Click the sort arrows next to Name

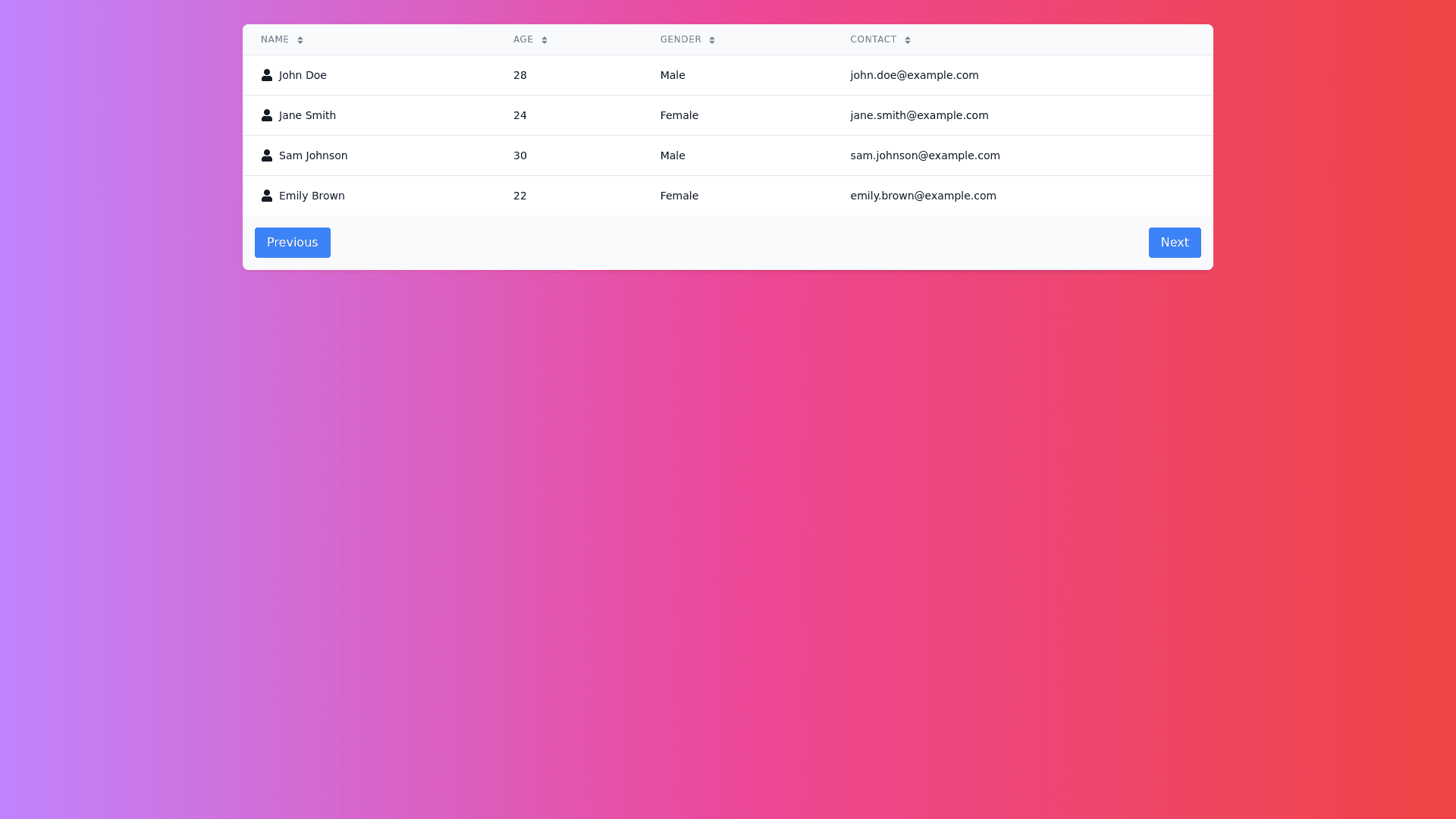tap(300, 40)
